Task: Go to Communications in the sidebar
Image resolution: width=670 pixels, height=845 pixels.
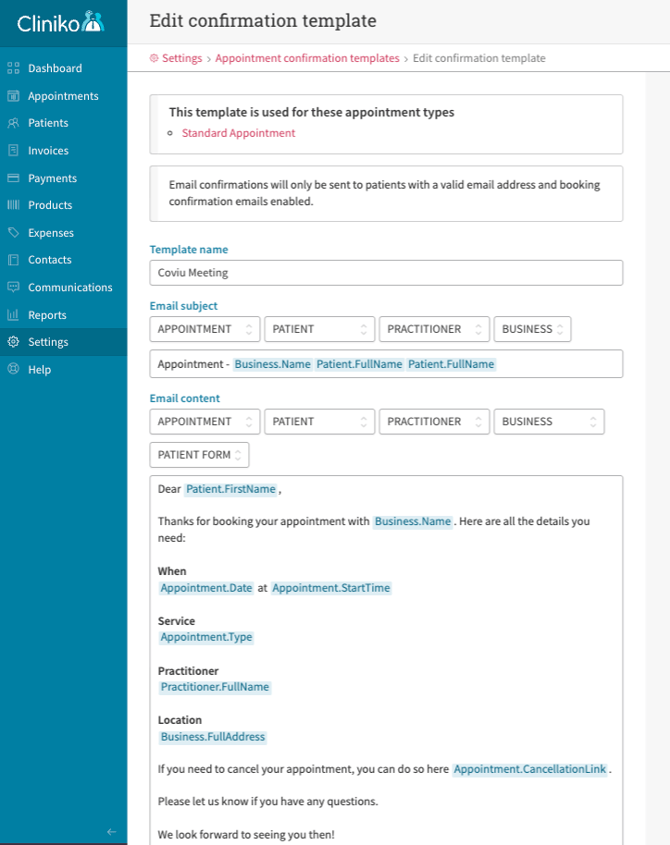Action: [70, 287]
